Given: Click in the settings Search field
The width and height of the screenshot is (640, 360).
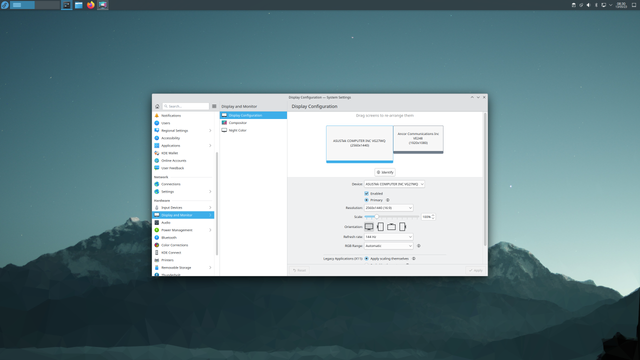Looking at the screenshot, I should (x=186, y=106).
